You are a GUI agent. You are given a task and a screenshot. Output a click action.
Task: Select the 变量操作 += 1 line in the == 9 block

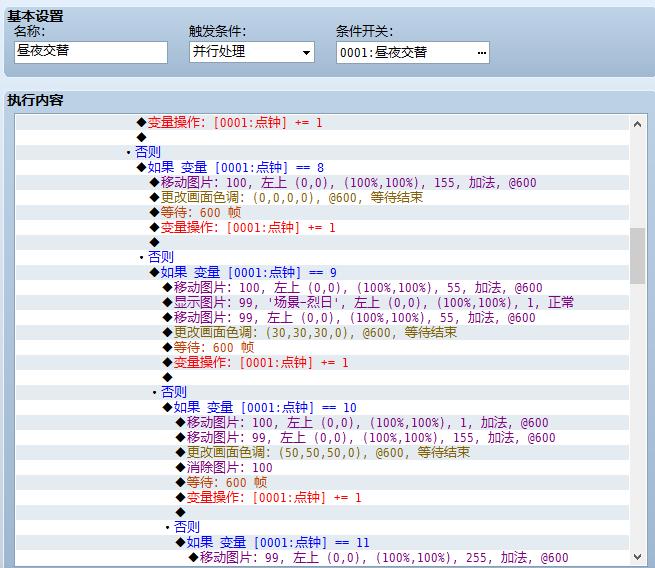click(x=322, y=363)
